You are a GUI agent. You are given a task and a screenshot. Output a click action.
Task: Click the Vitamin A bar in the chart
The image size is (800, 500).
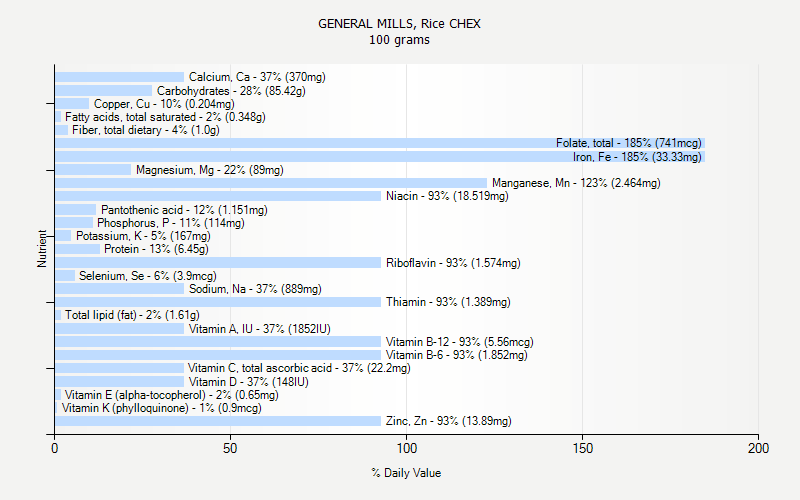120,329
